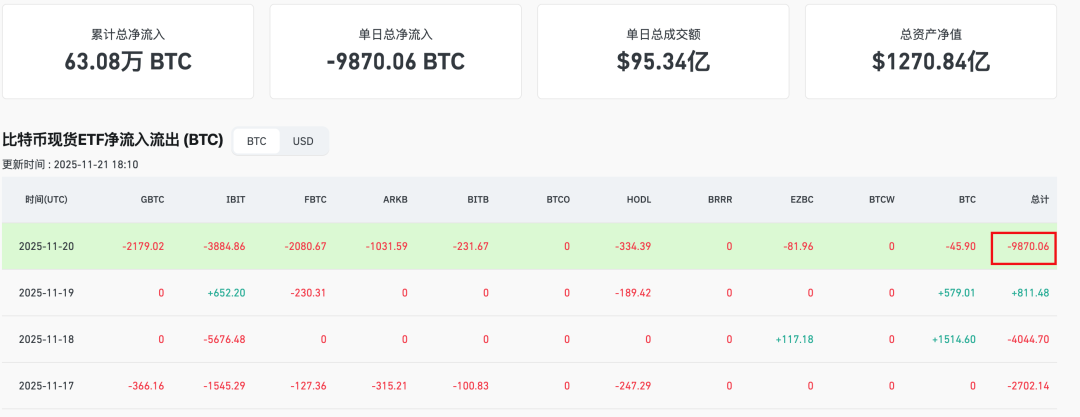Click the highlighted -9870.06 total cell
The height and width of the screenshot is (417, 1080).
1024,247
